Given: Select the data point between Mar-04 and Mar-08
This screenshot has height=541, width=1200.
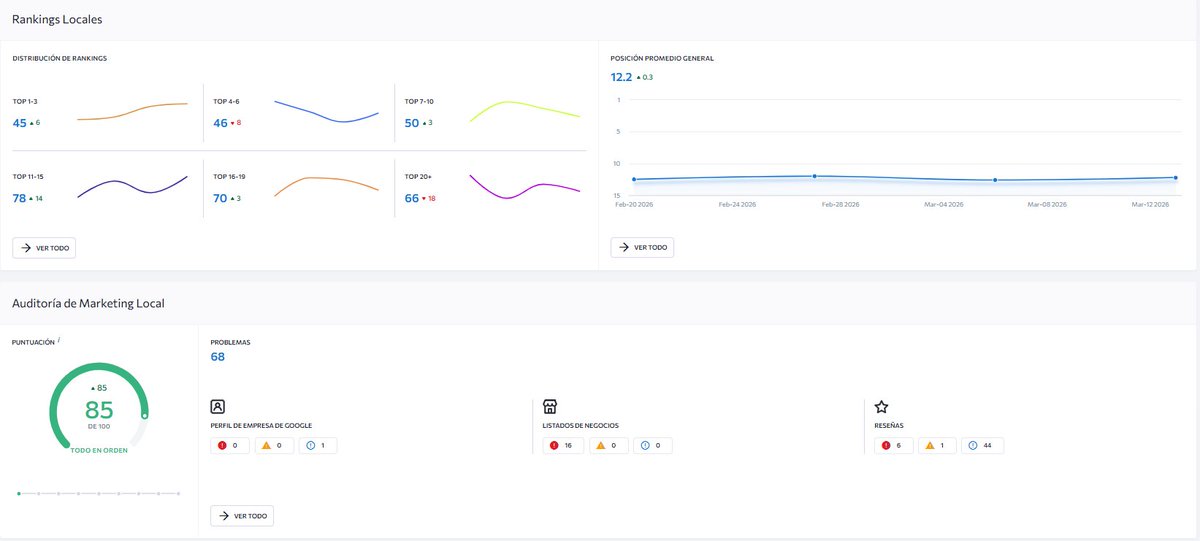Looking at the screenshot, I should [995, 180].
